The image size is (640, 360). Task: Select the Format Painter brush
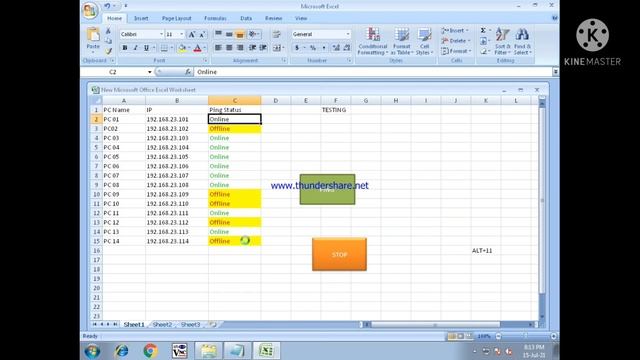[108, 51]
